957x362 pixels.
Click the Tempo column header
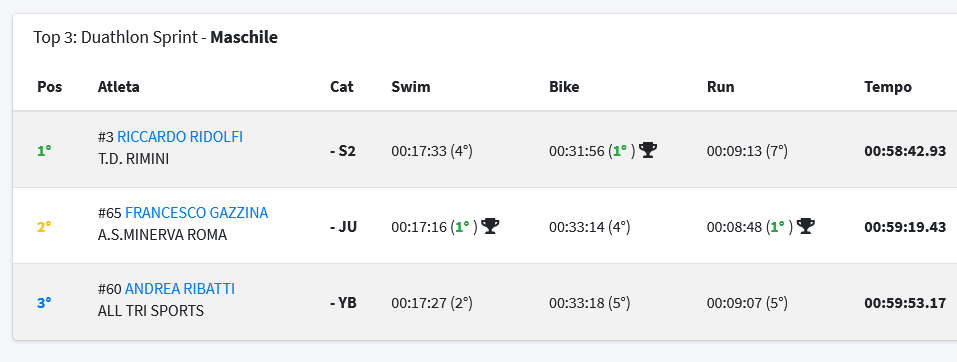tap(888, 87)
